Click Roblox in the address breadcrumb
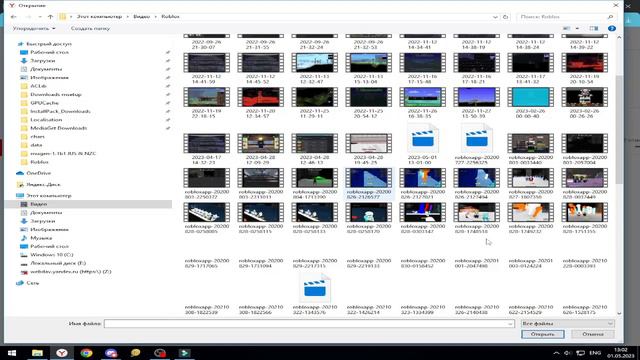Viewport: 640px width, 360px height. tap(170, 17)
